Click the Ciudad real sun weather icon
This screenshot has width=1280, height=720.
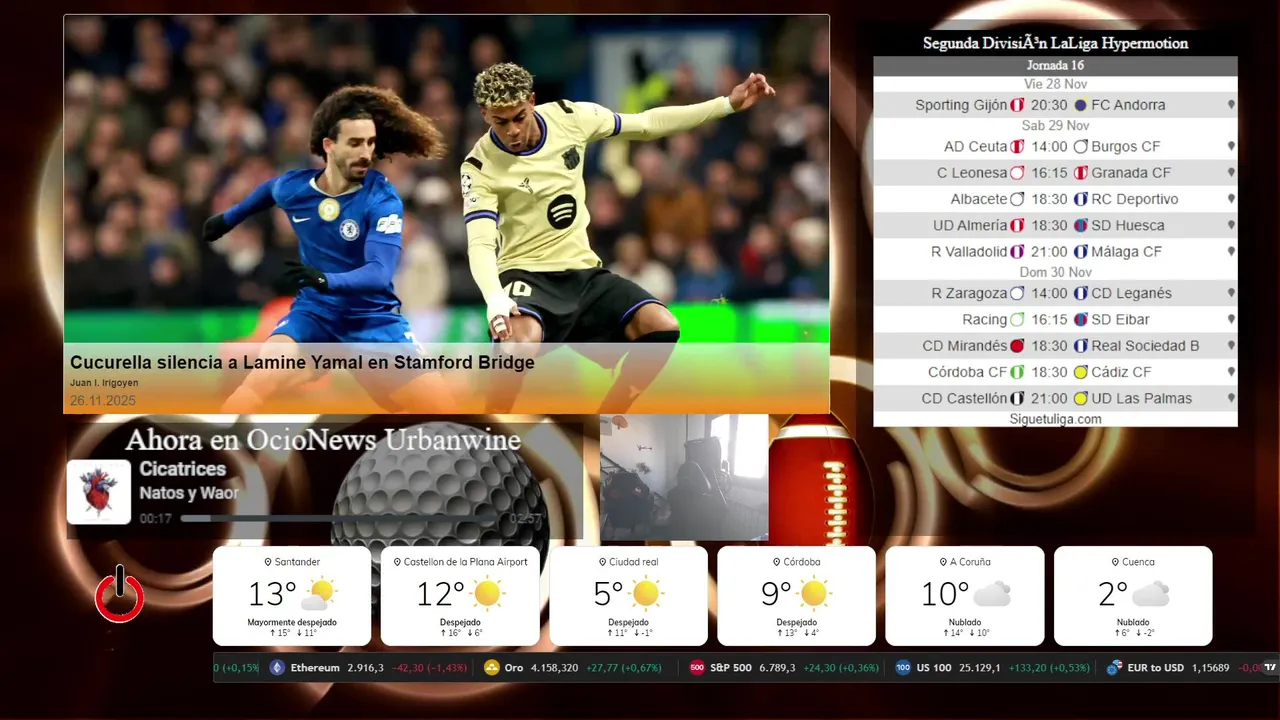[646, 594]
